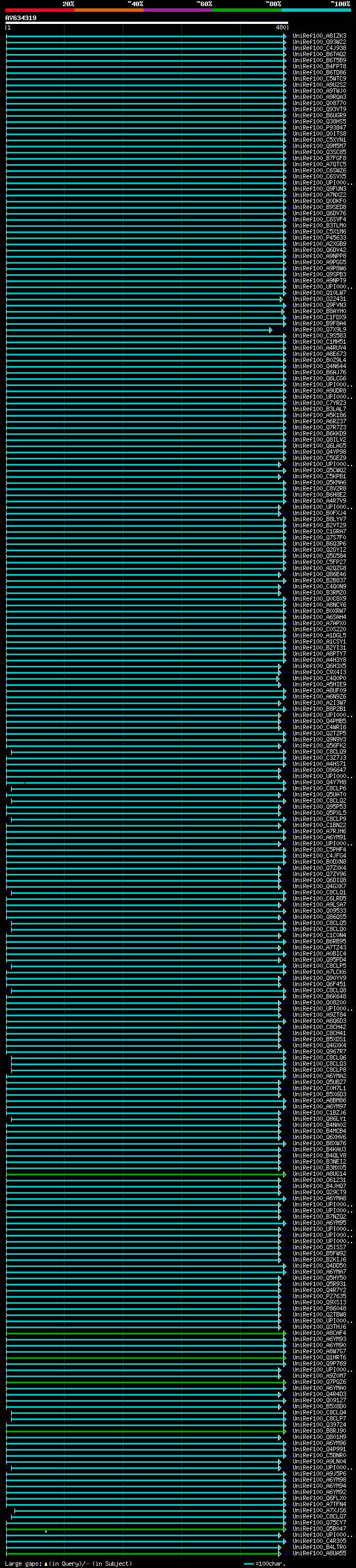Open hit UniRef100_C5WTC9

[319, 78]
